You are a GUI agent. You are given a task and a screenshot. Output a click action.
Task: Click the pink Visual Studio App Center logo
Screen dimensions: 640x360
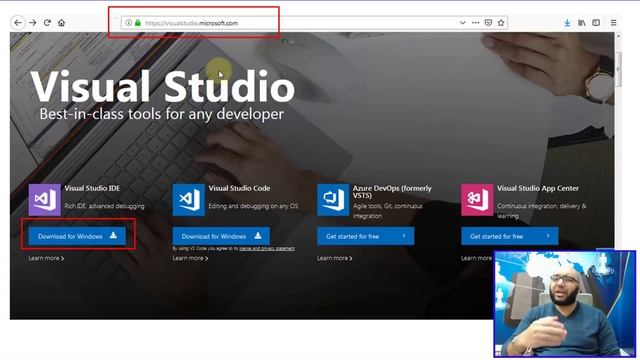[477, 200]
